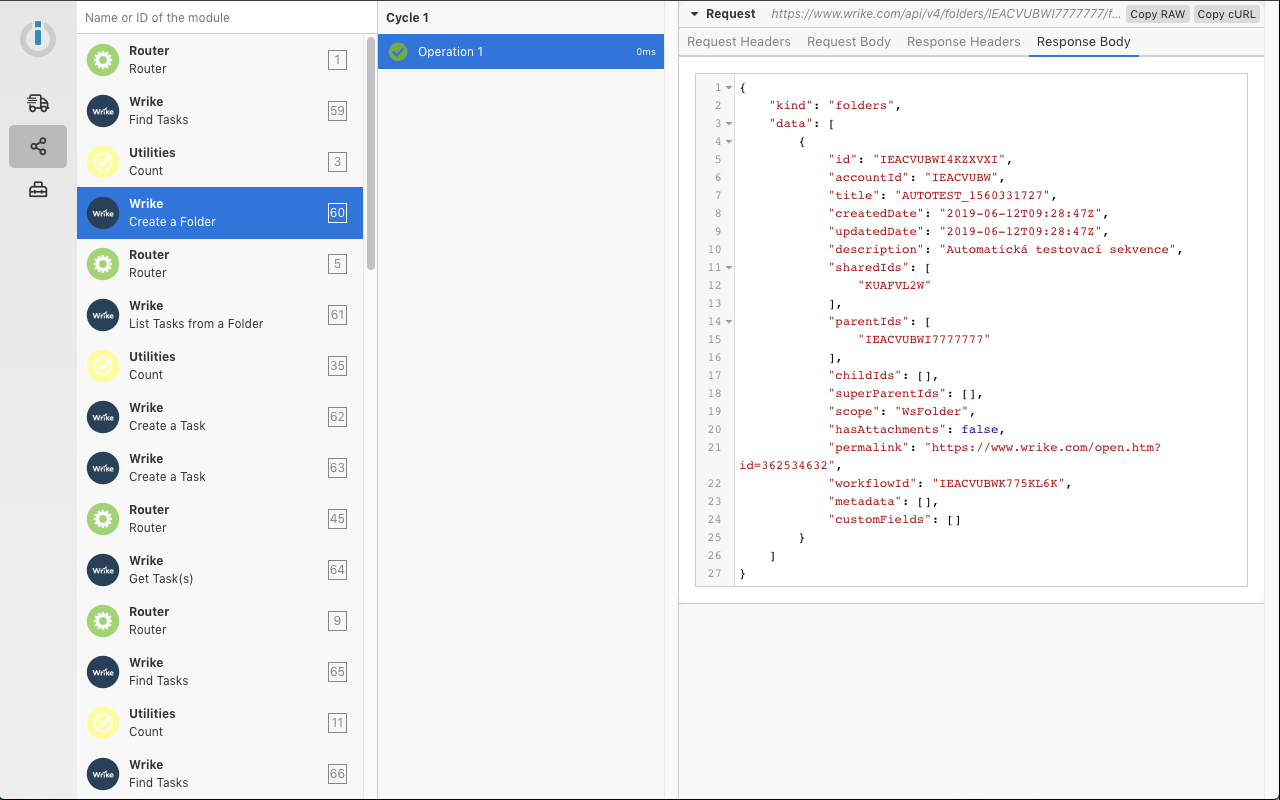Click Wrike icon for module 63
The width and height of the screenshot is (1280, 800).
tap(103, 468)
